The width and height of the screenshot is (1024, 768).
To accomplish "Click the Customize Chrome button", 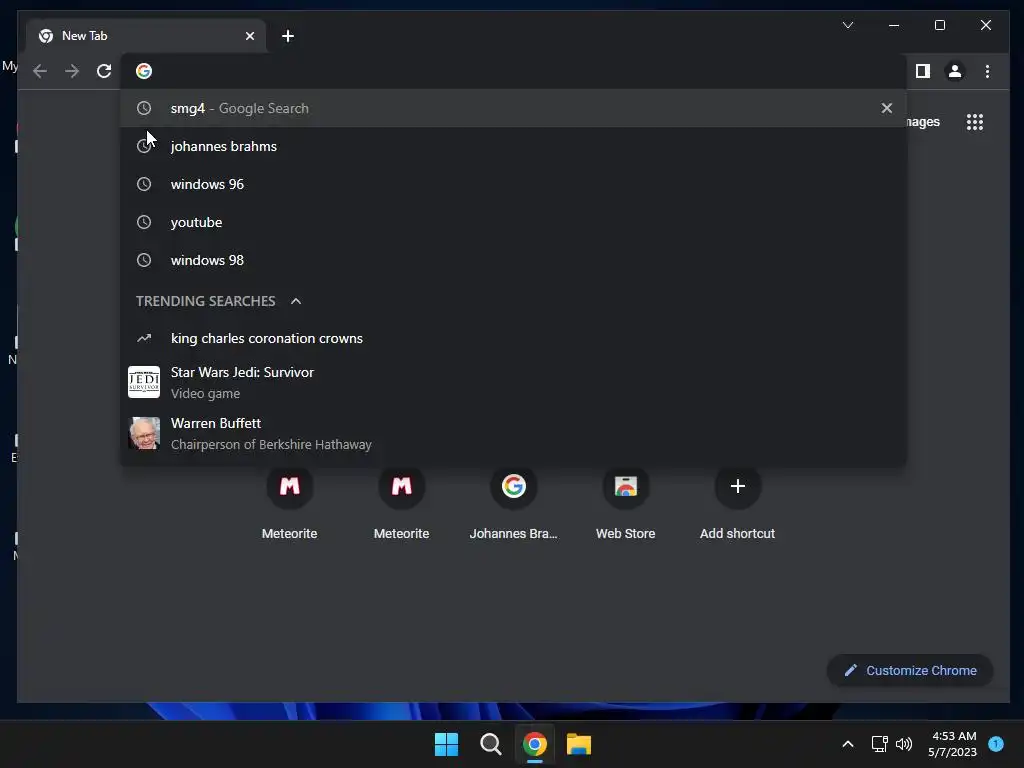I will coord(910,670).
